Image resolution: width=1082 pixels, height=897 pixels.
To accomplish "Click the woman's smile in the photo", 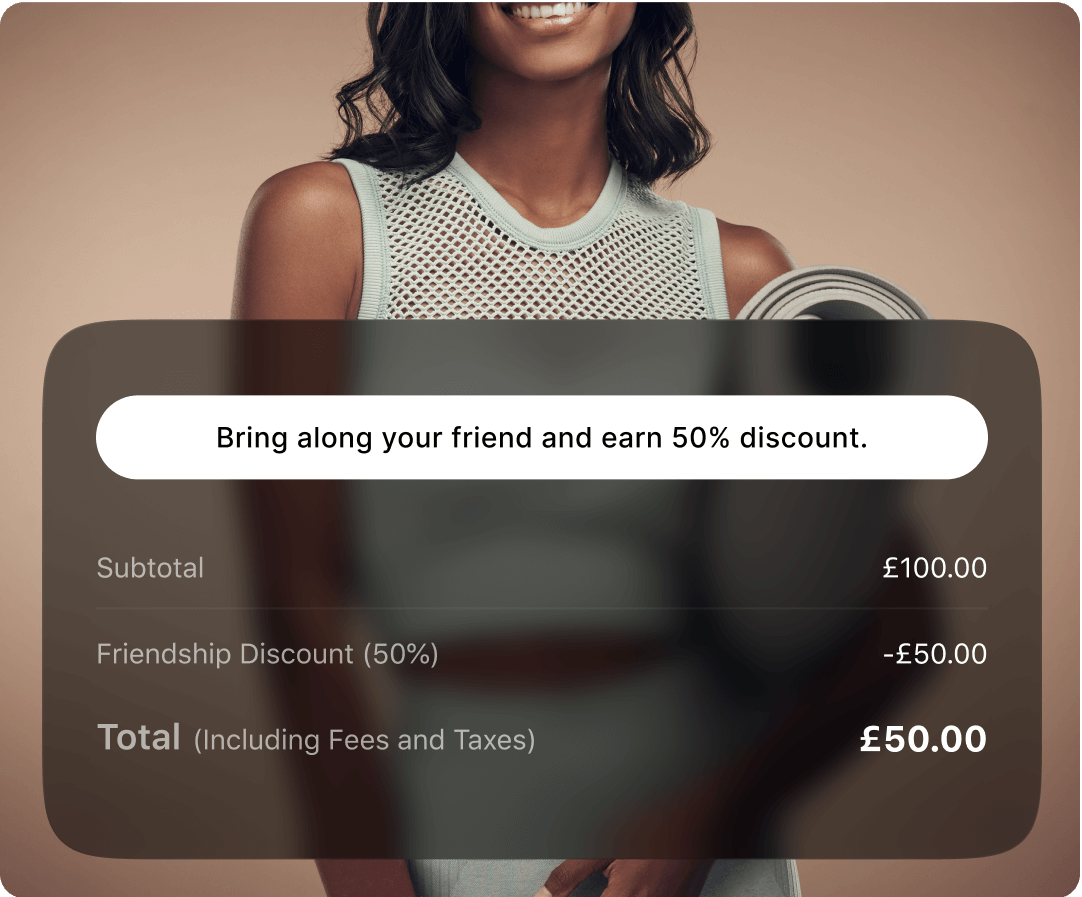I will point(555,14).
